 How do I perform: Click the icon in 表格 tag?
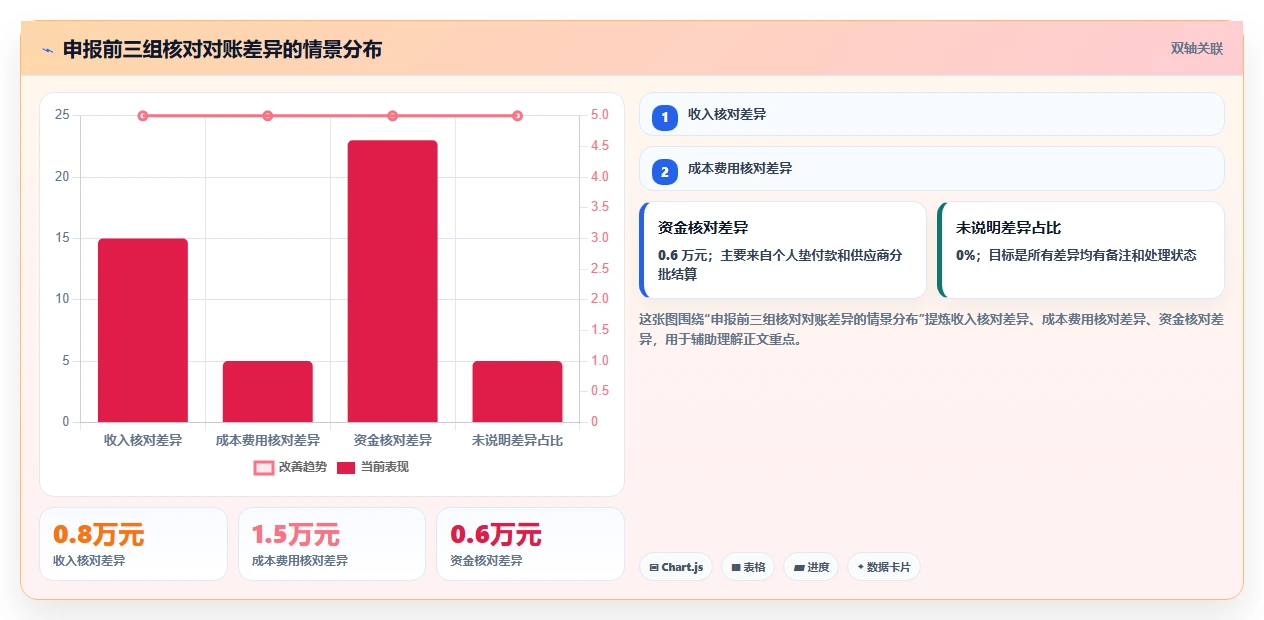pyautogui.click(x=736, y=567)
